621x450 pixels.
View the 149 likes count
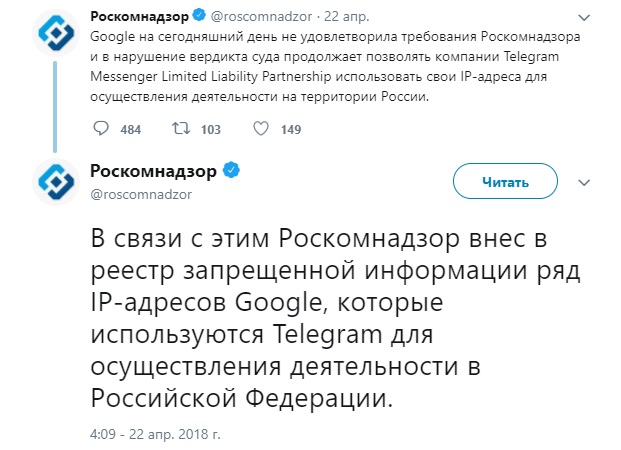click(291, 130)
